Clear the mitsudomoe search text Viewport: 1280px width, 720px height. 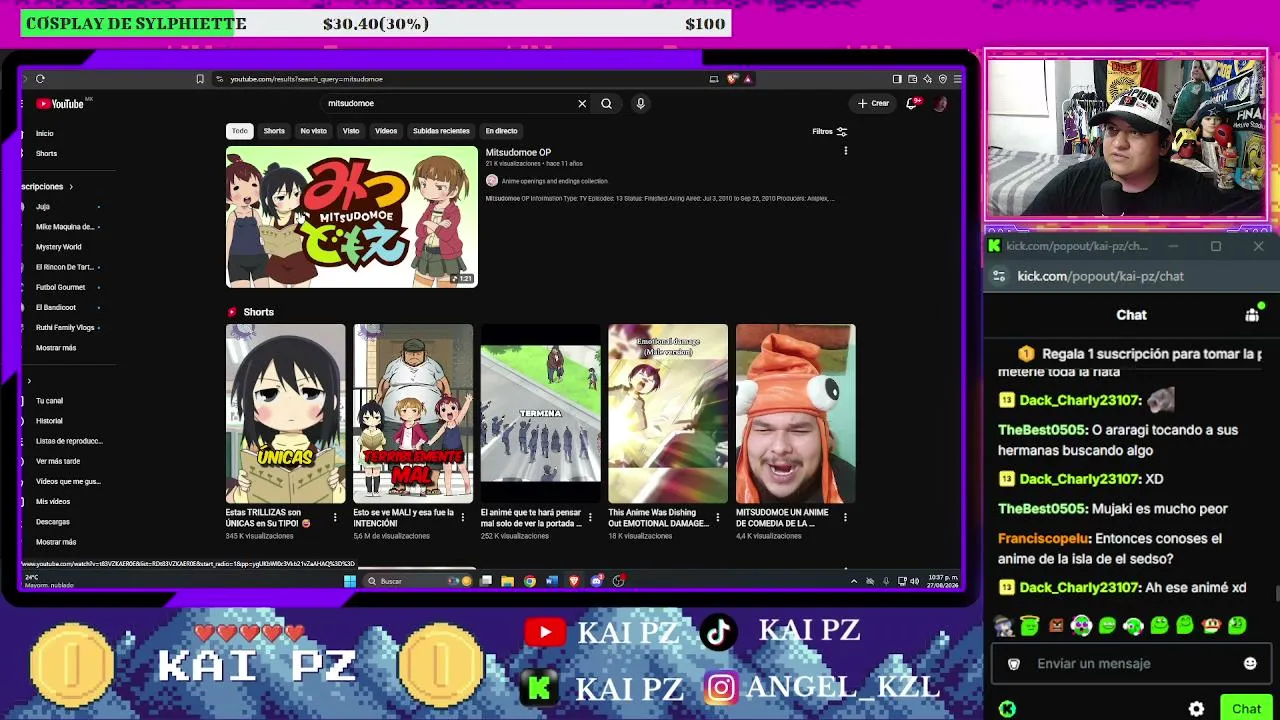click(582, 103)
